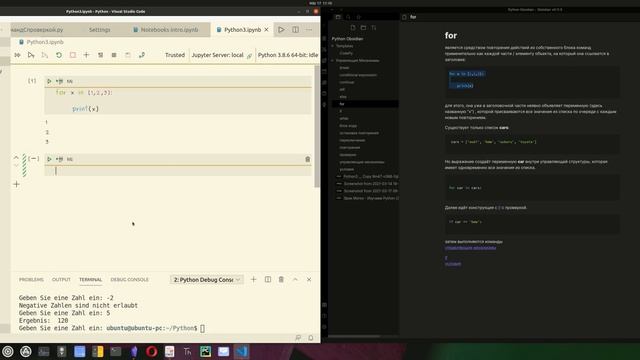This screenshot has width=640, height=360.
Task: Open the OUTPUT panel tab
Action: point(61,280)
